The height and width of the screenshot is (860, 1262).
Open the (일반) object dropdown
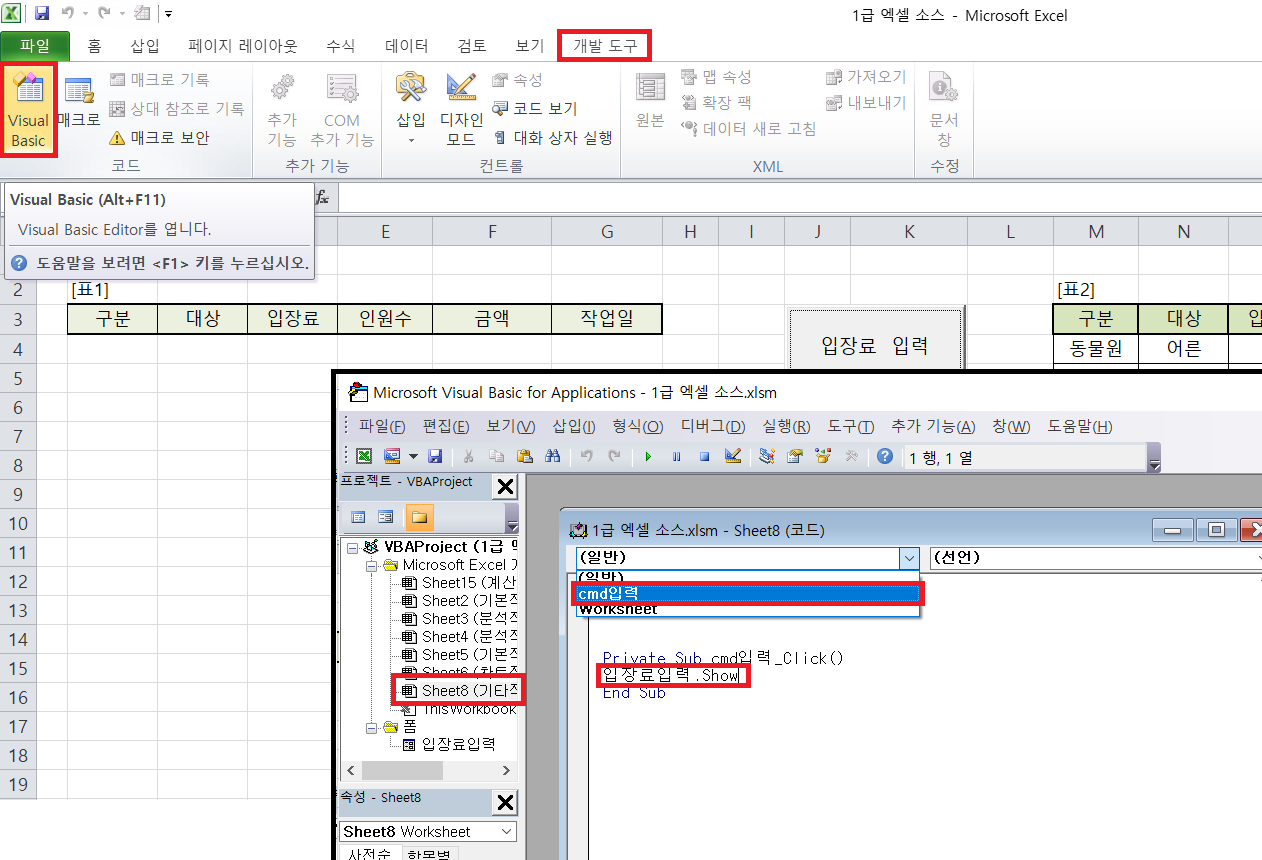point(908,558)
